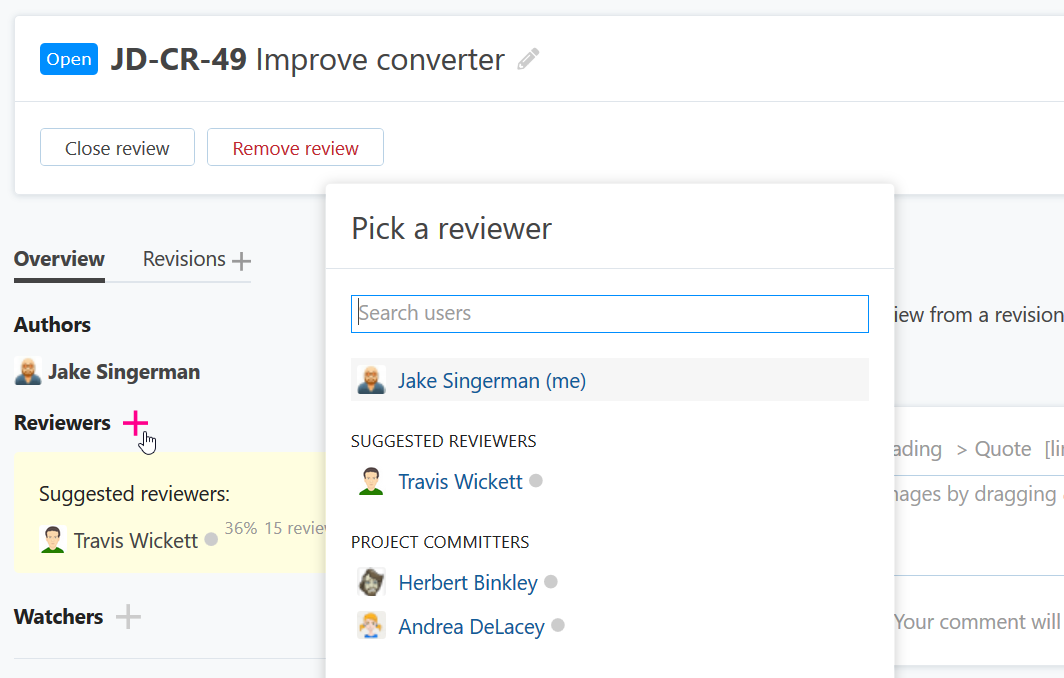Screen dimensions: 1064x678
Task: Click the plus icon beside Watchers
Action: pos(128,616)
